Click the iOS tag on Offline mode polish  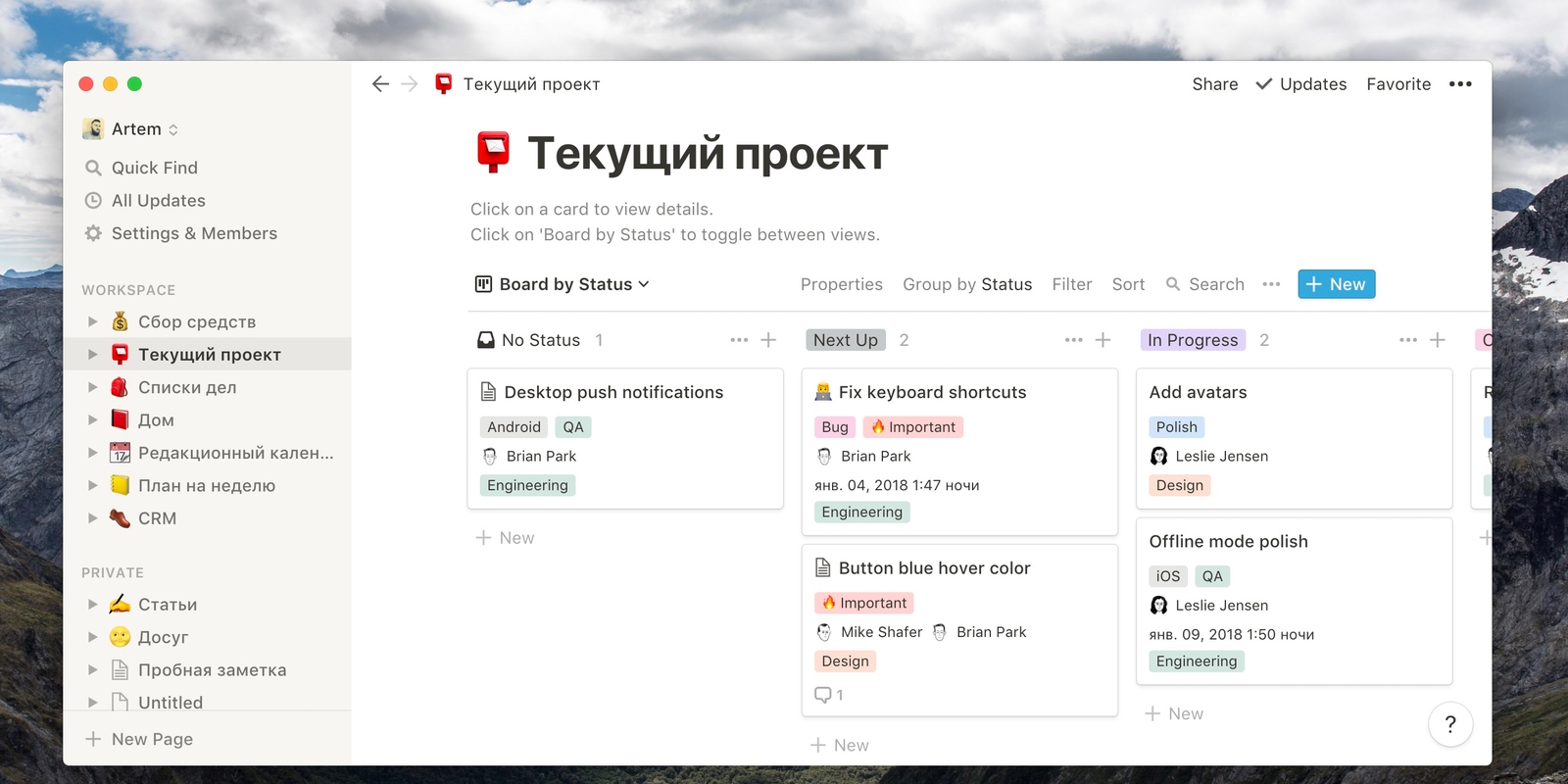[1168, 576]
